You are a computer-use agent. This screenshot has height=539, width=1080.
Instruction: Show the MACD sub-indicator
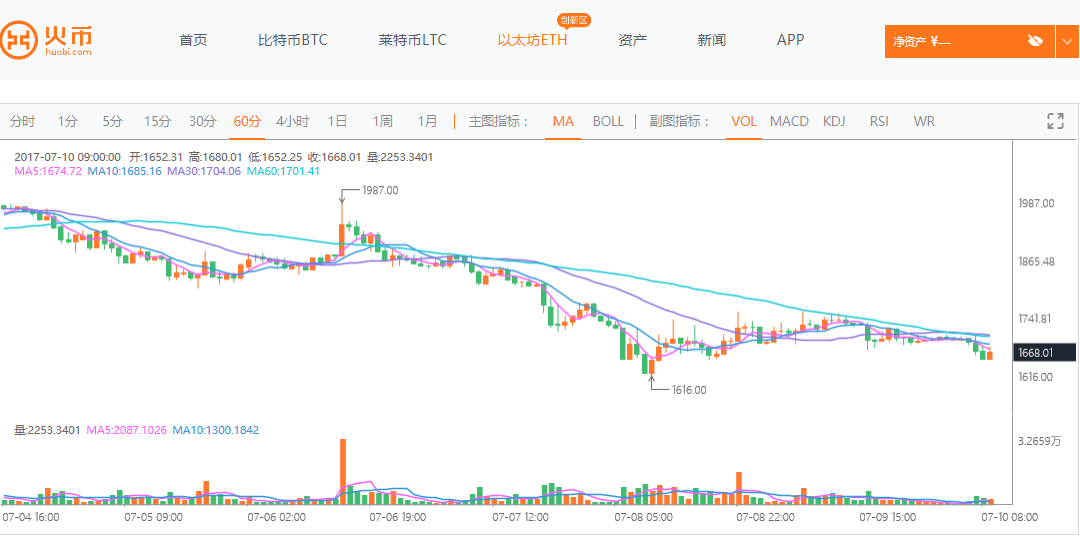tap(789, 121)
